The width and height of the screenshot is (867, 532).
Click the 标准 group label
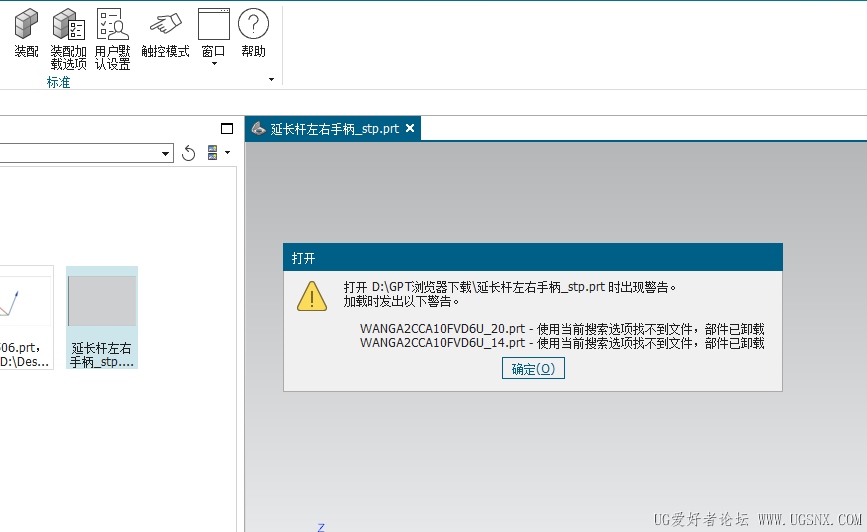(58, 82)
